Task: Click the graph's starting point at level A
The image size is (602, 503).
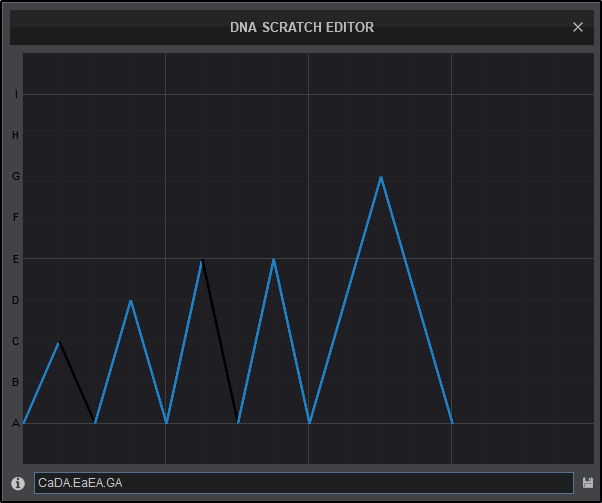Action: (x=24, y=423)
